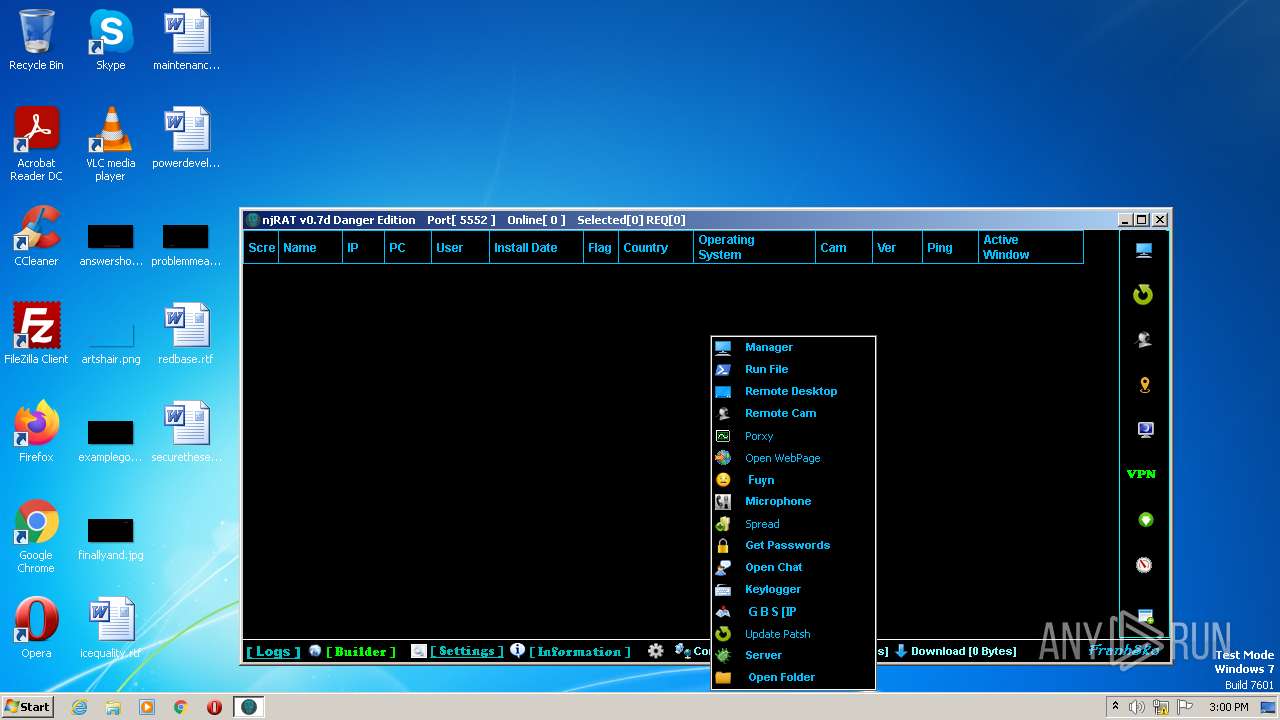The width and height of the screenshot is (1280, 720).
Task: Click the green download-arrow circle sidebar icon
Action: click(x=1146, y=520)
